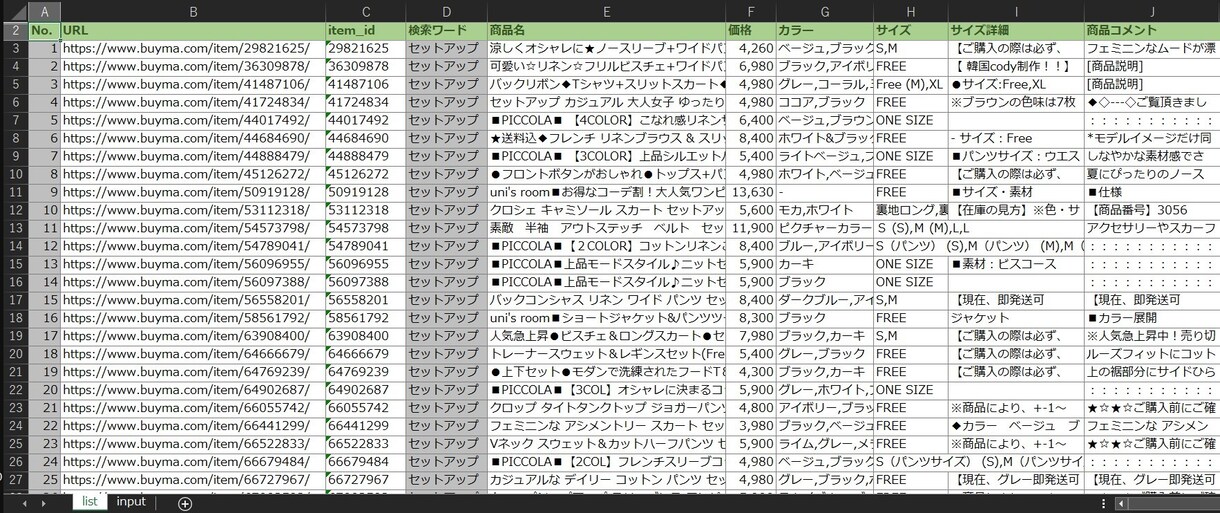Click the "item_id" header cell
Viewport: 1220px width, 513px height.
point(365,30)
